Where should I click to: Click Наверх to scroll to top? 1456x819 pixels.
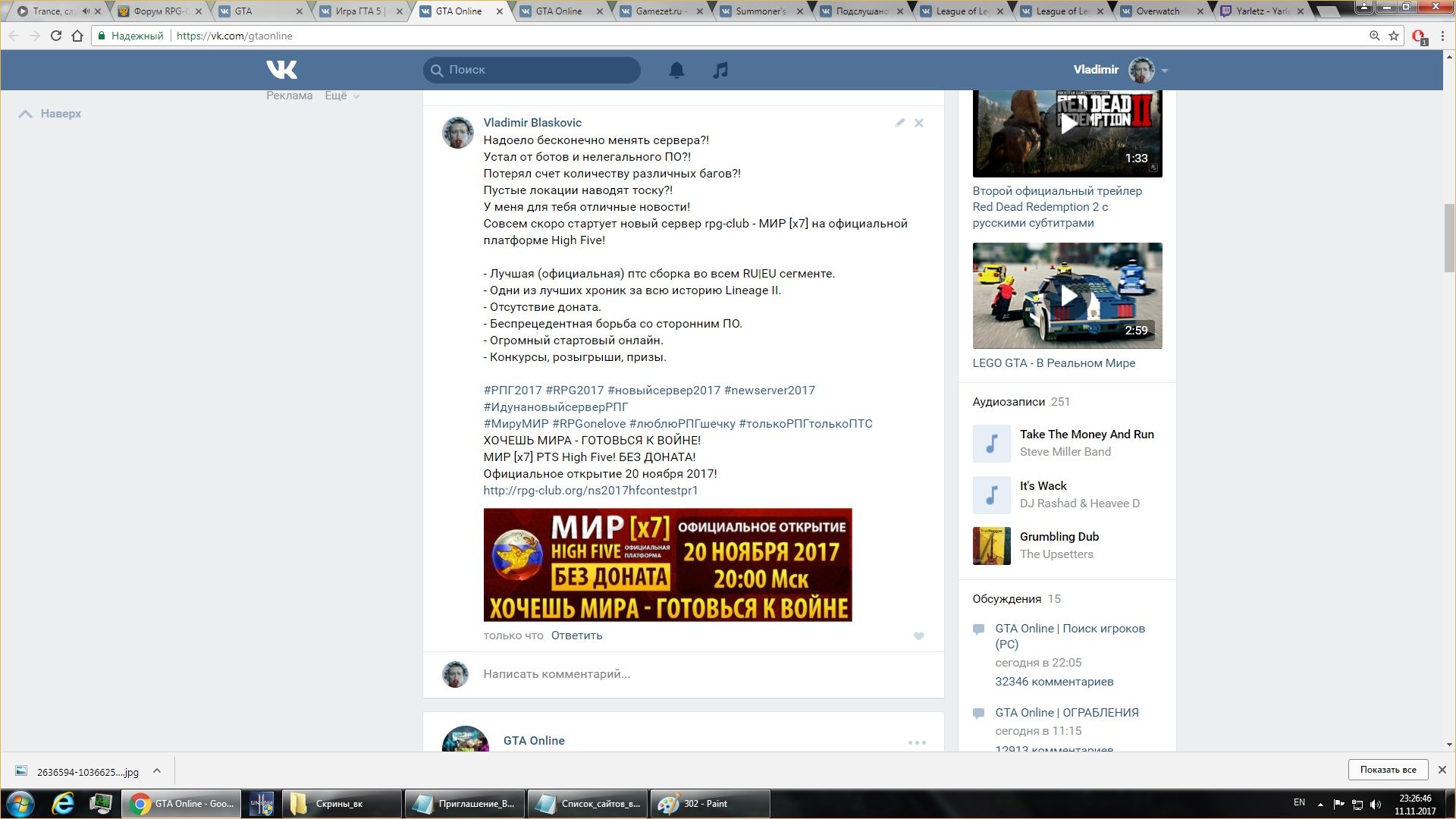click(50, 114)
